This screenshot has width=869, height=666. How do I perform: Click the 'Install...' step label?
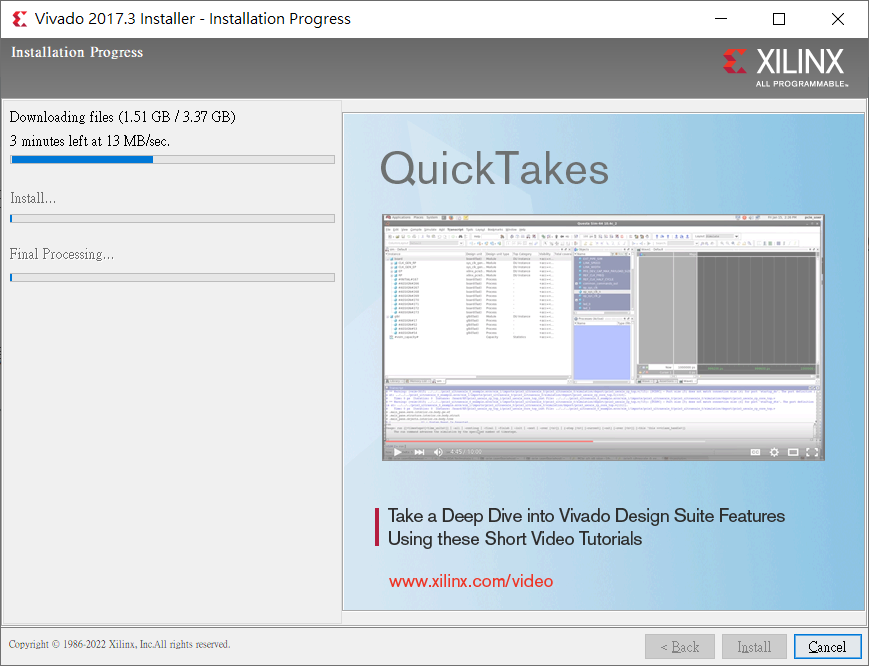tap(33, 198)
